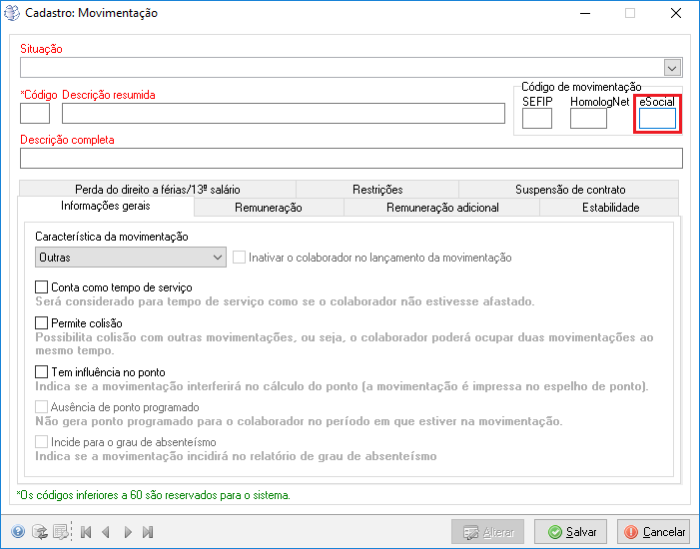Click the Cancelar button
This screenshot has width=700, height=549.
click(654, 532)
